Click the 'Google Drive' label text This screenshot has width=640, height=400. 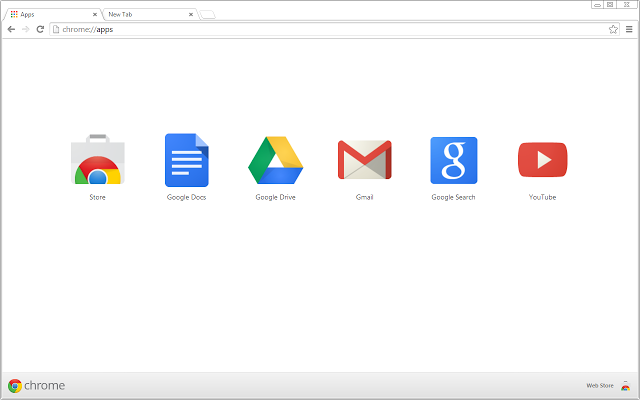click(x=276, y=197)
